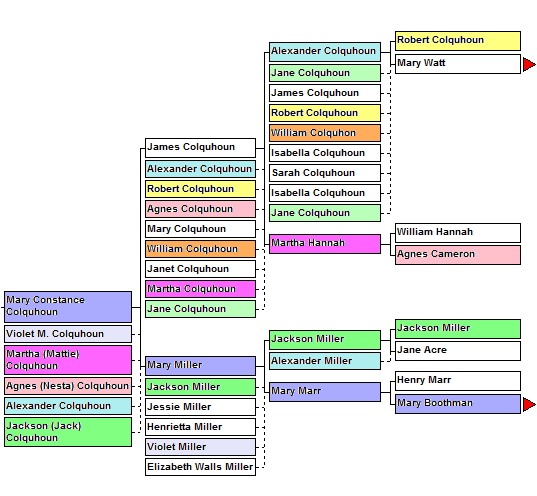Click Alexander Colquhoun, husband of Martha Hannah
537x496 pixels.
point(325,52)
